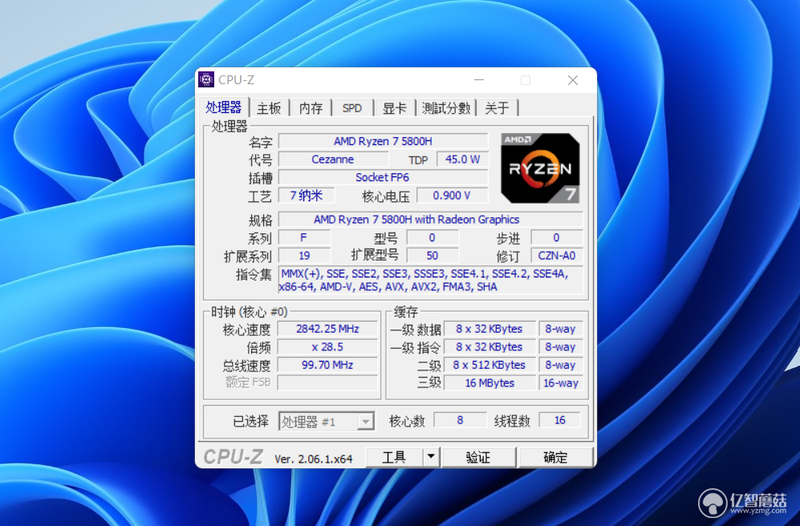Open the 处理器 #1 selection dropdown
800x526 pixels.
click(327, 421)
